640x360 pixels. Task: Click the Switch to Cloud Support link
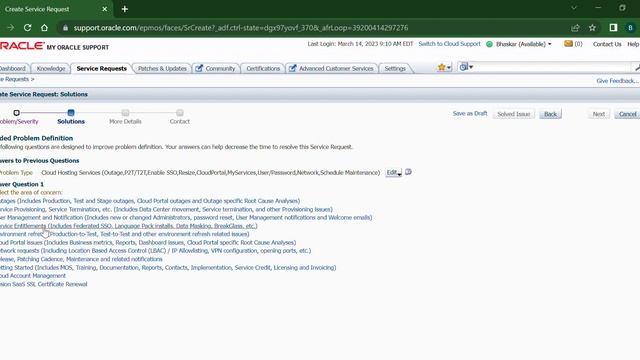[449, 44]
